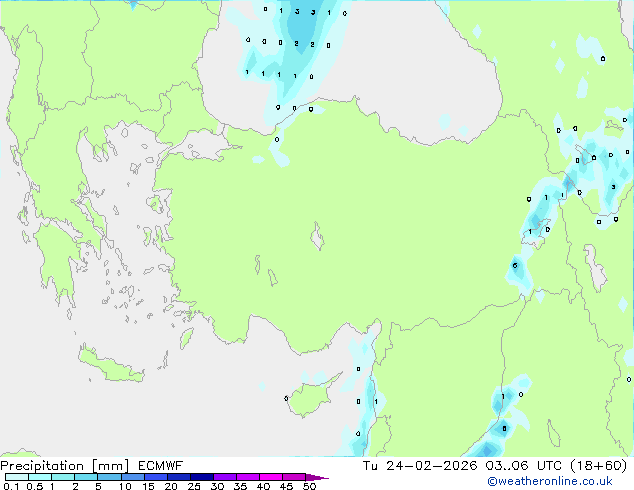Click the 45 to 50 mm legend swatch

294,477
